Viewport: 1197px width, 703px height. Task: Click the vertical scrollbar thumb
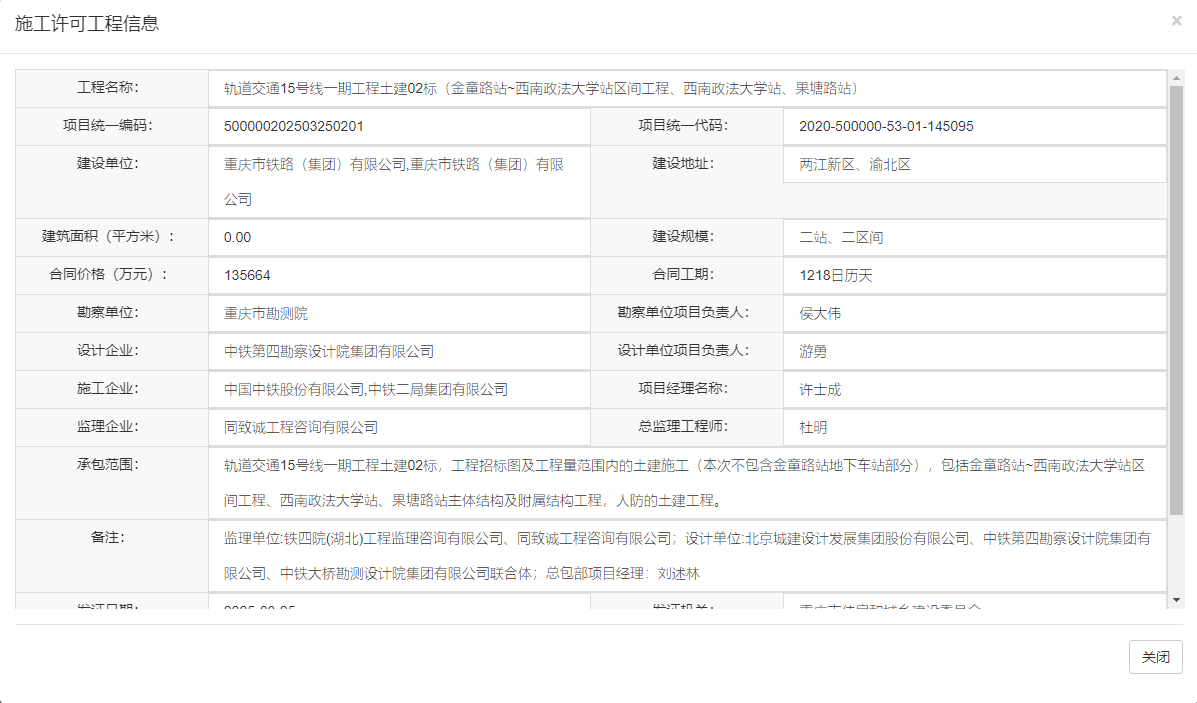coord(1176,300)
